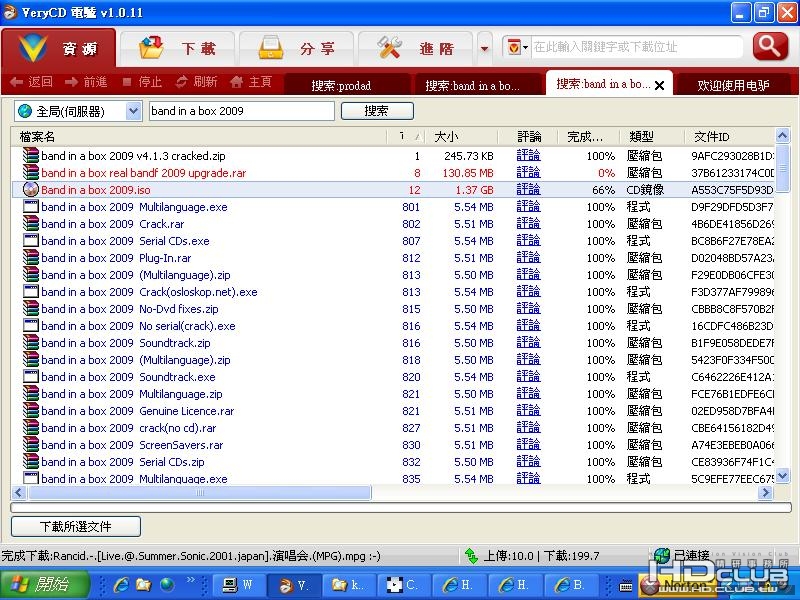Click the program icon for first Multilanguage.exe row
The image size is (800, 600).
coord(31,207)
